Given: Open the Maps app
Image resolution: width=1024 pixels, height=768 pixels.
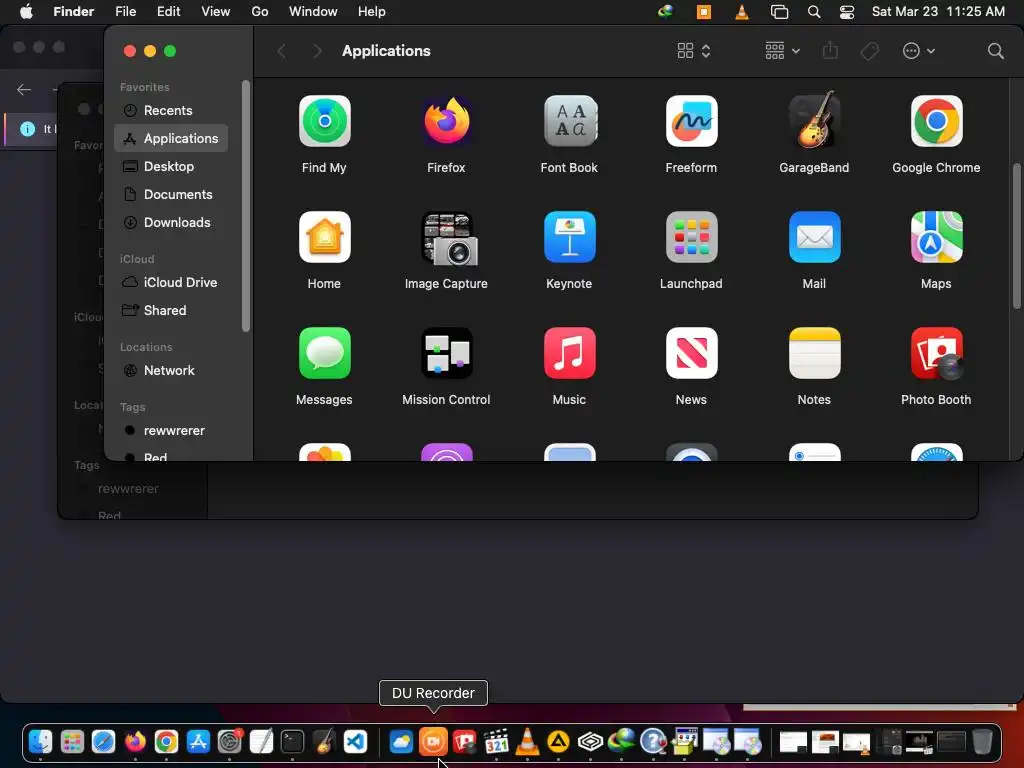Looking at the screenshot, I should click(936, 237).
